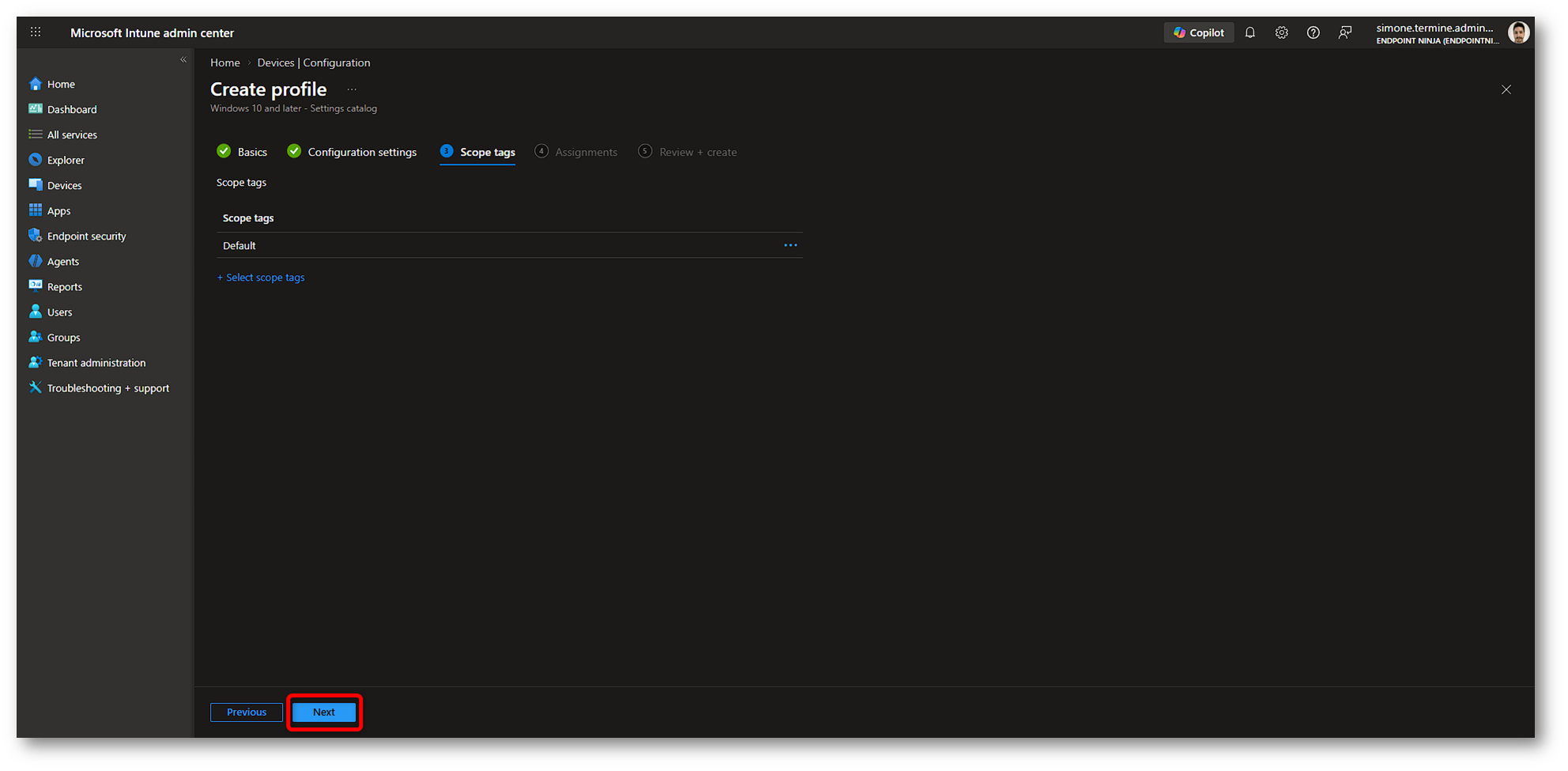
Task: Open the account profile avatar
Action: click(x=1518, y=32)
